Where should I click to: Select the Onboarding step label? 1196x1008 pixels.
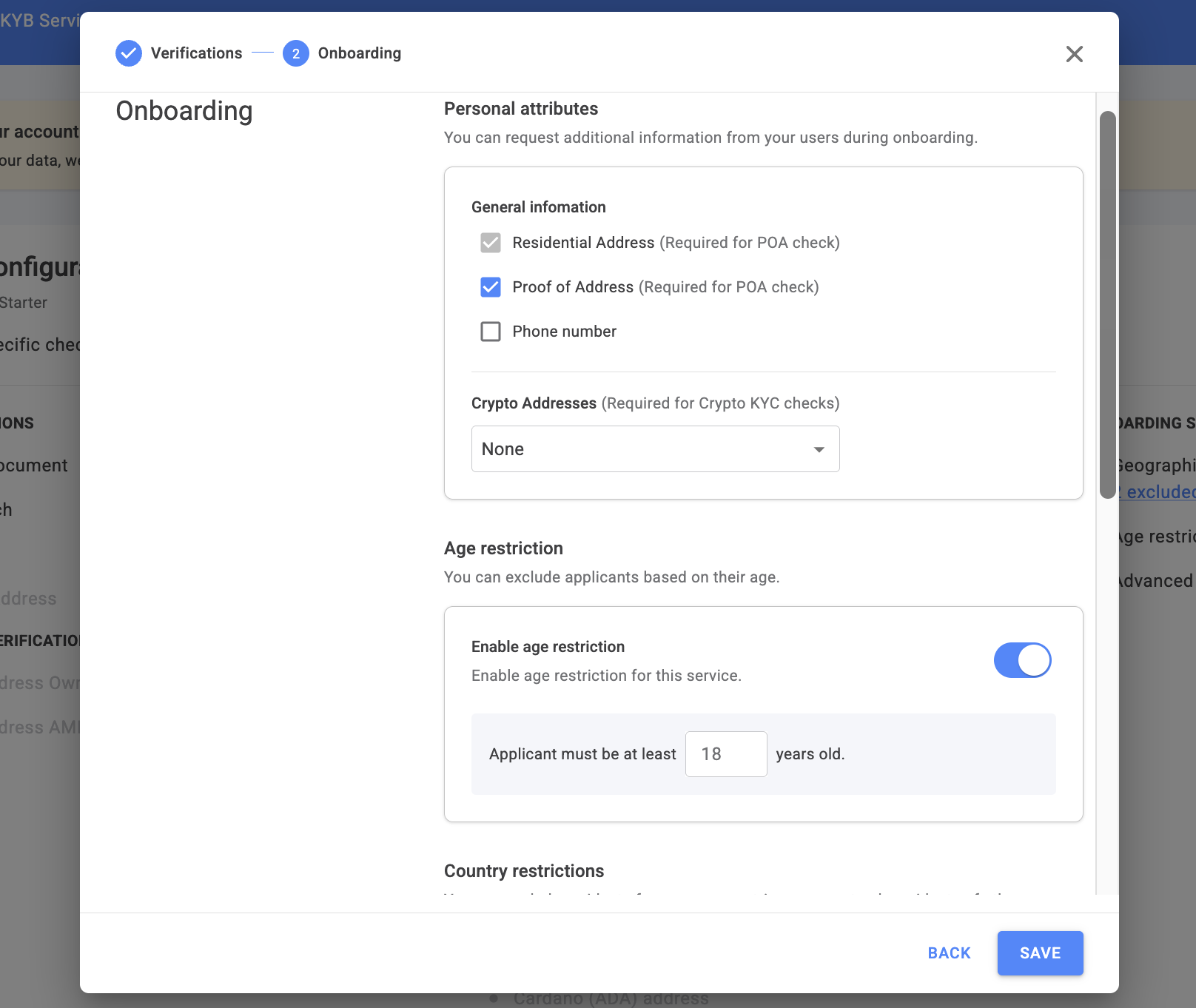pos(360,53)
